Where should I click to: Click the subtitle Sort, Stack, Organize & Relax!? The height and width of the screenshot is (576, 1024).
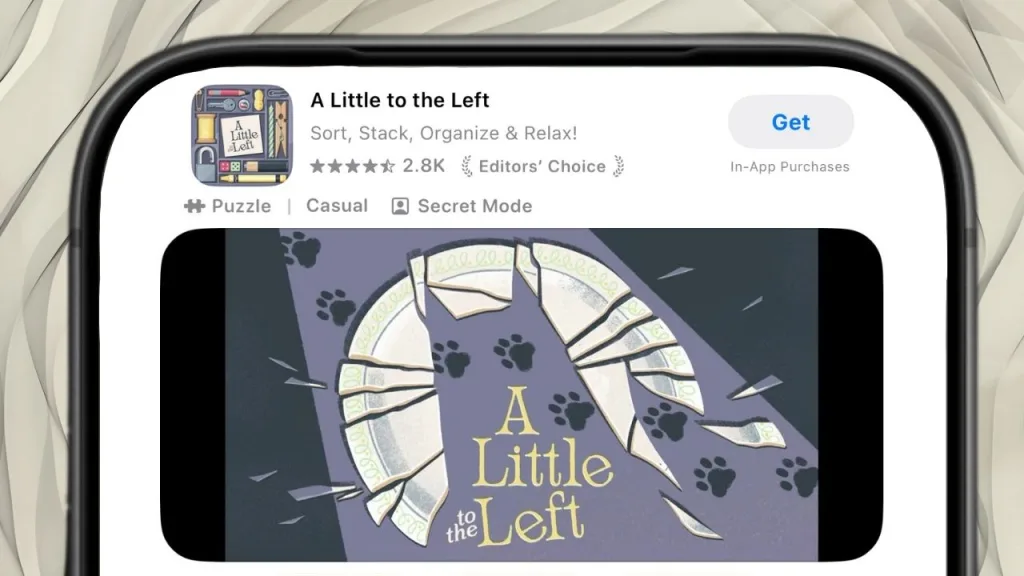coord(443,133)
